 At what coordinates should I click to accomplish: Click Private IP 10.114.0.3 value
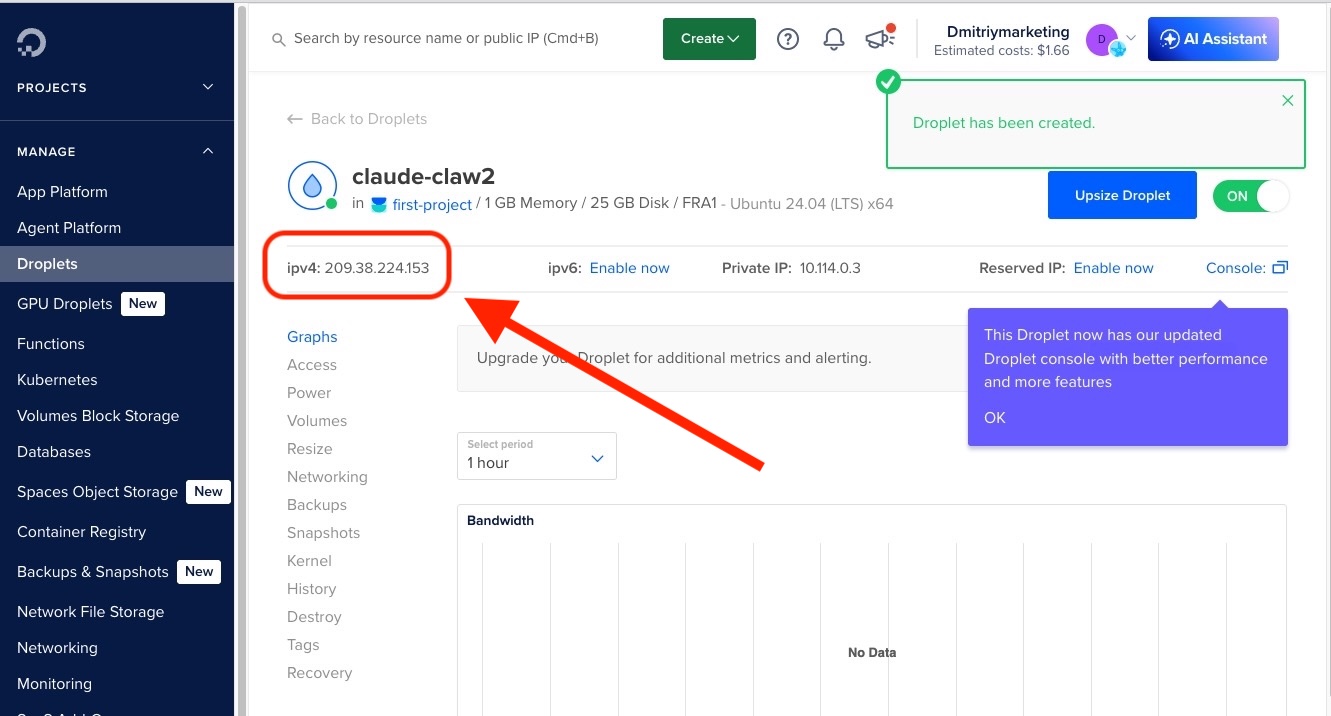click(830, 268)
